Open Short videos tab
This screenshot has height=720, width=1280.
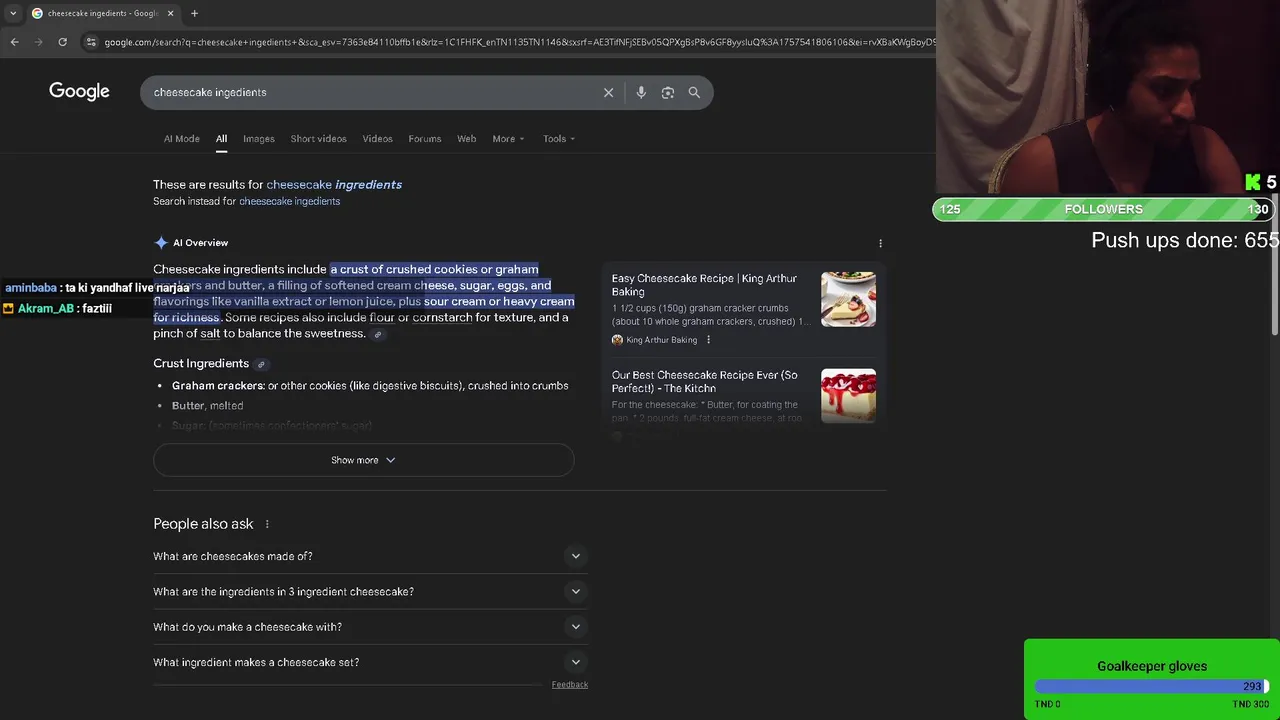[x=318, y=139]
